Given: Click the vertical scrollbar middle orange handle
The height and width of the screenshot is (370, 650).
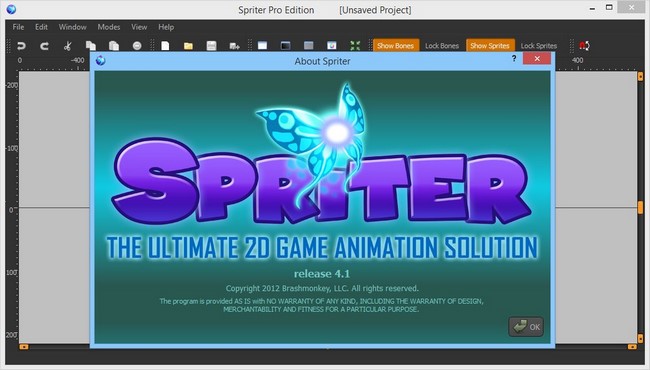Looking at the screenshot, I should tap(640, 207).
